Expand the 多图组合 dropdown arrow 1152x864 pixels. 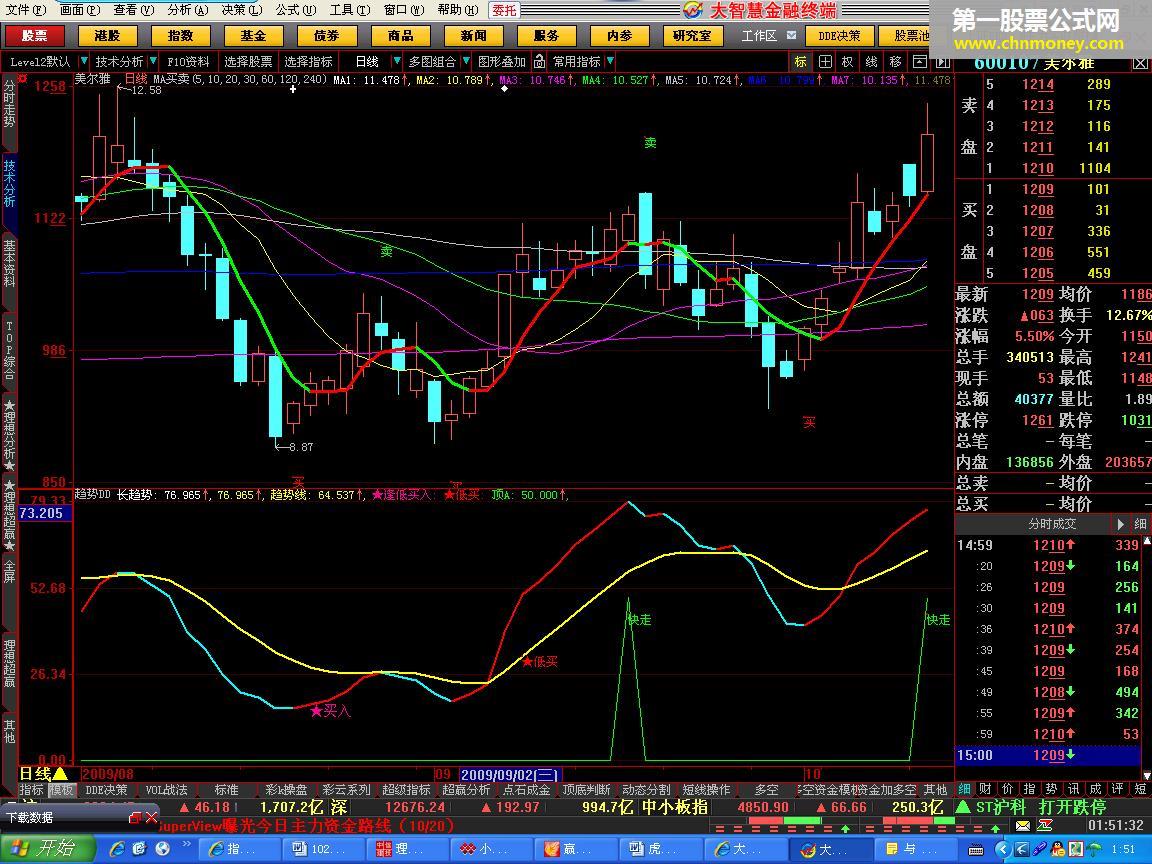pos(465,62)
